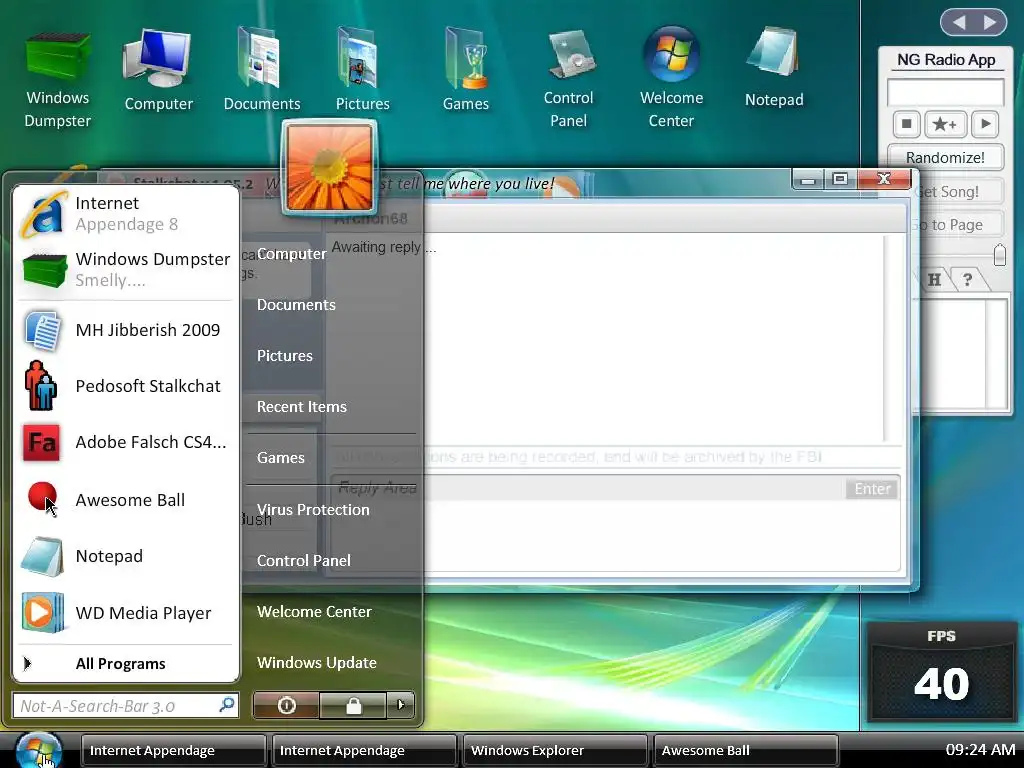Open Control Panel from Start menu right pane
Viewport: 1024px width, 768px height.
304,560
